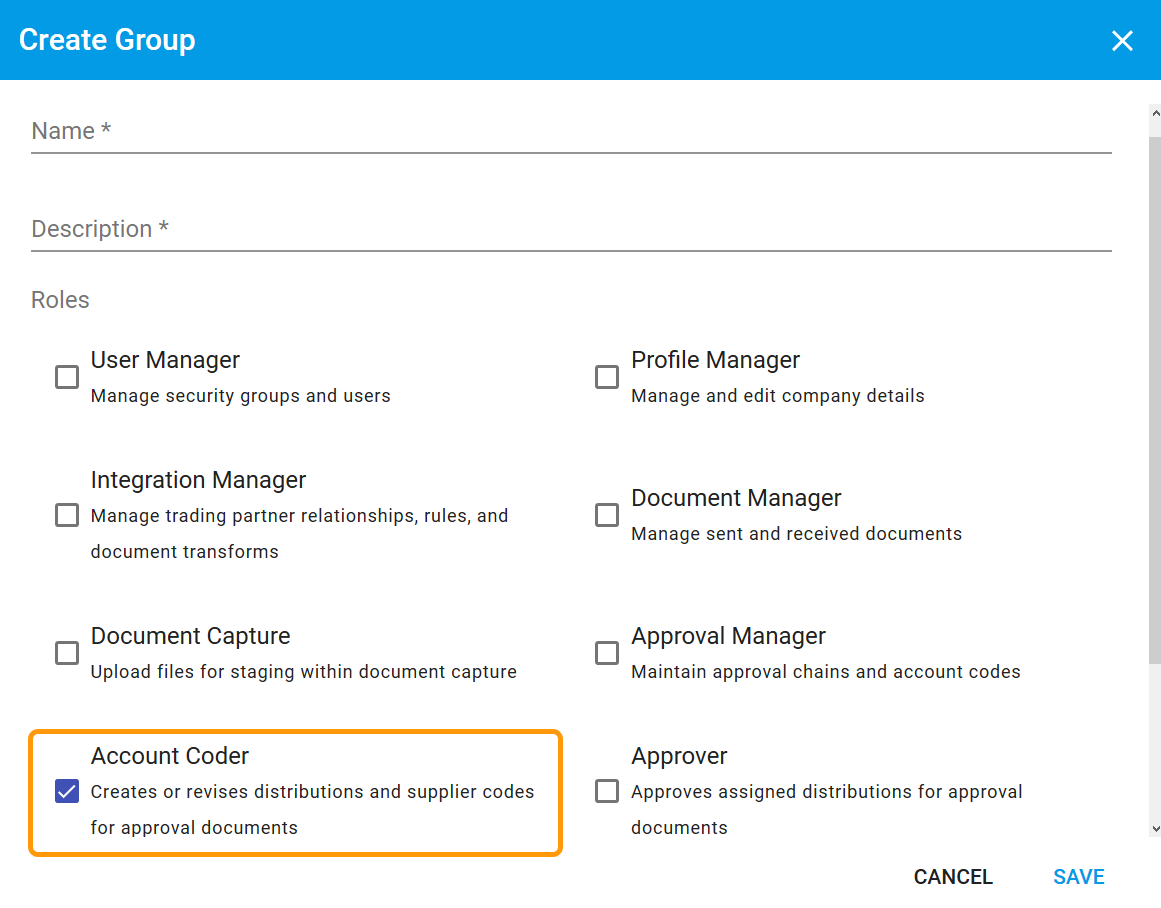Click the SAVE button
The height and width of the screenshot is (908, 1161).
1078,876
